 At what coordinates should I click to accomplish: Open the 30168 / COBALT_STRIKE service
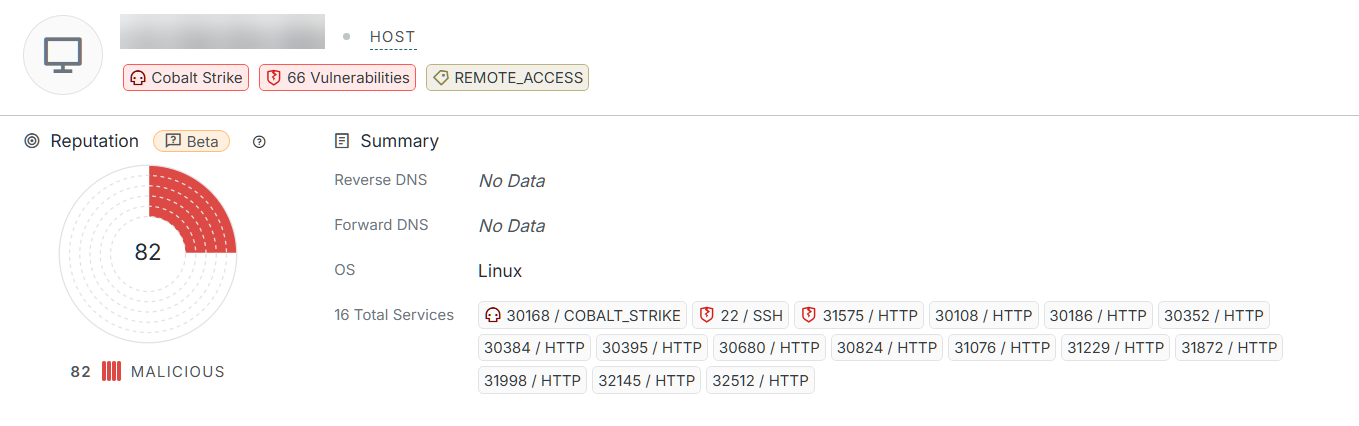(583, 315)
